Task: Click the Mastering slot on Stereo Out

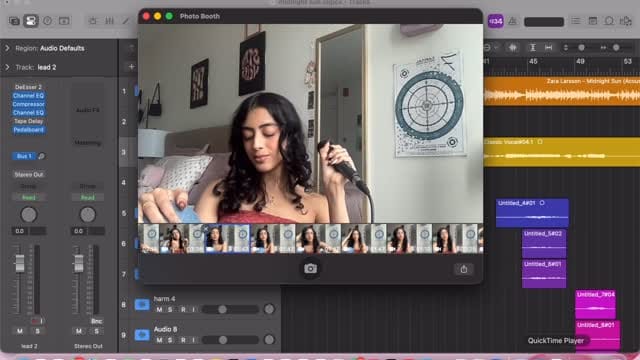Action: [87, 143]
